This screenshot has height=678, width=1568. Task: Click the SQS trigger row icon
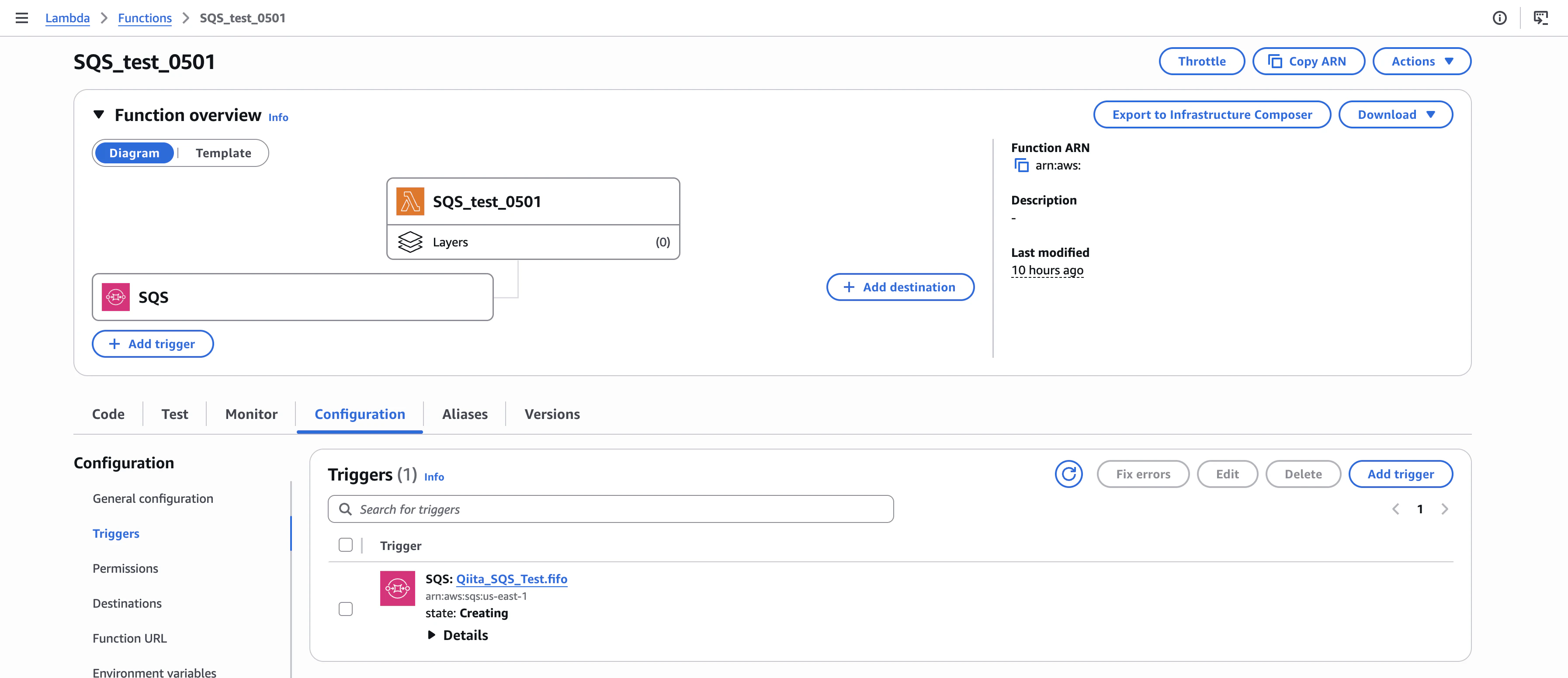[x=398, y=588]
